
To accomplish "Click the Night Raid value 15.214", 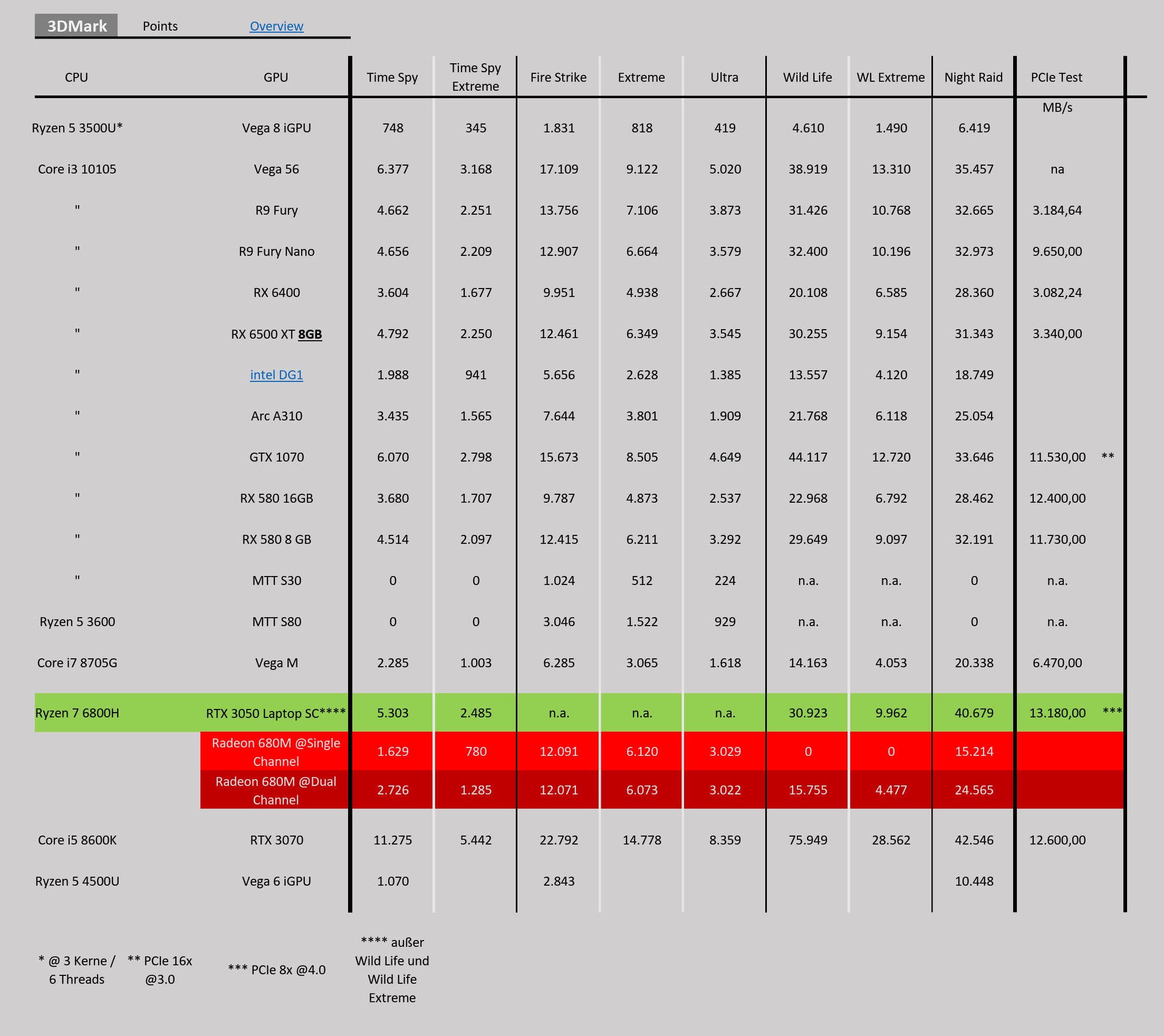I will [x=974, y=751].
